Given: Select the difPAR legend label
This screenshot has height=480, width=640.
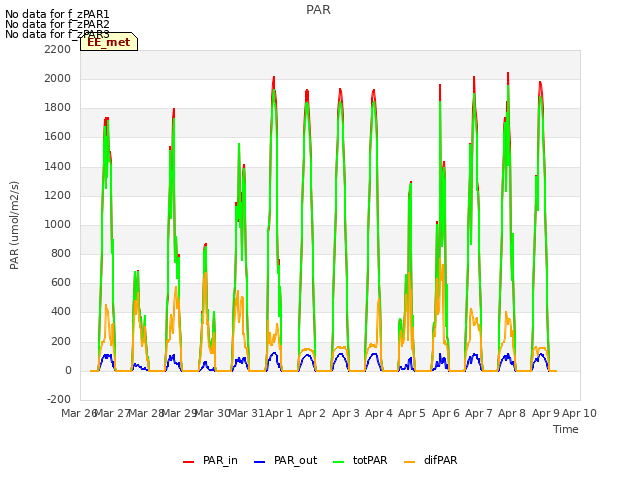Looking at the screenshot, I should pyautogui.click(x=440, y=460).
